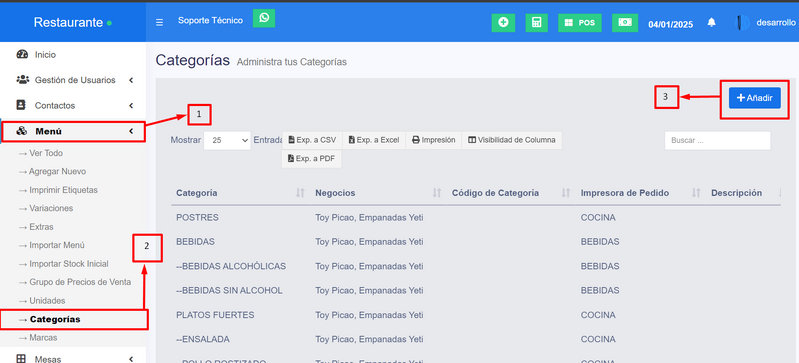Select the PLATOS FUERTES category cell

coord(215,315)
